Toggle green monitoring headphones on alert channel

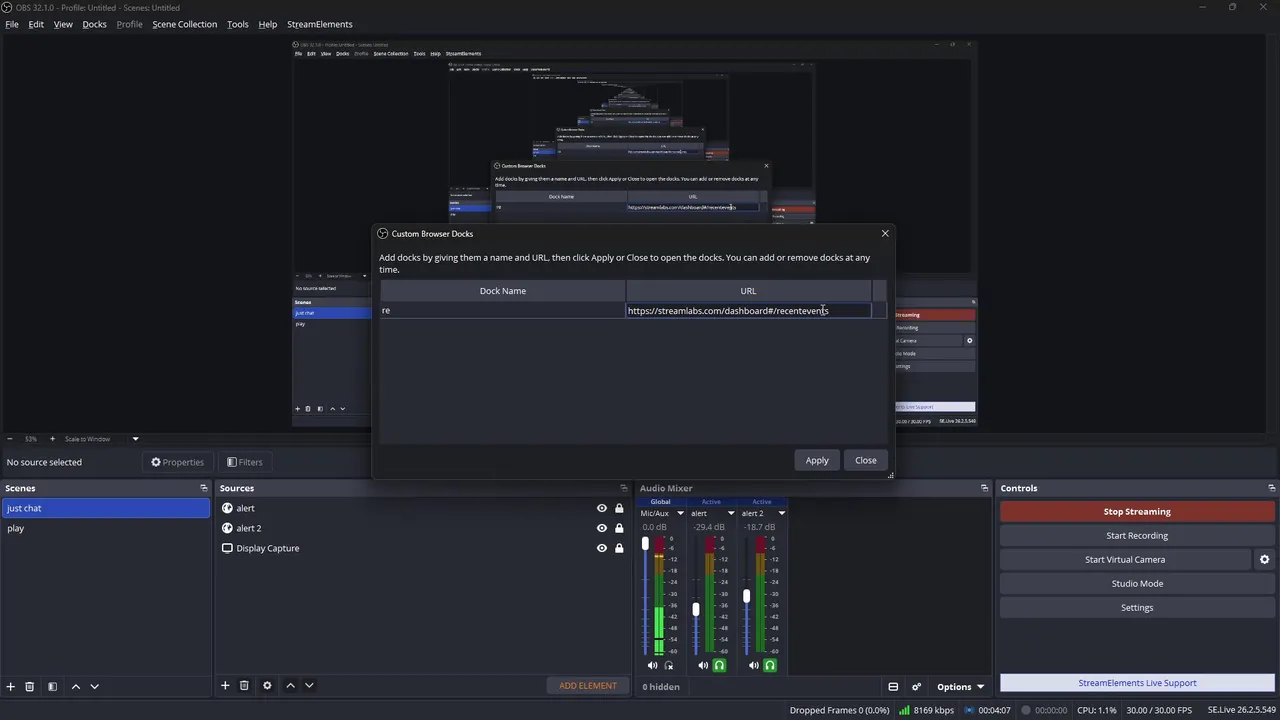click(x=719, y=665)
